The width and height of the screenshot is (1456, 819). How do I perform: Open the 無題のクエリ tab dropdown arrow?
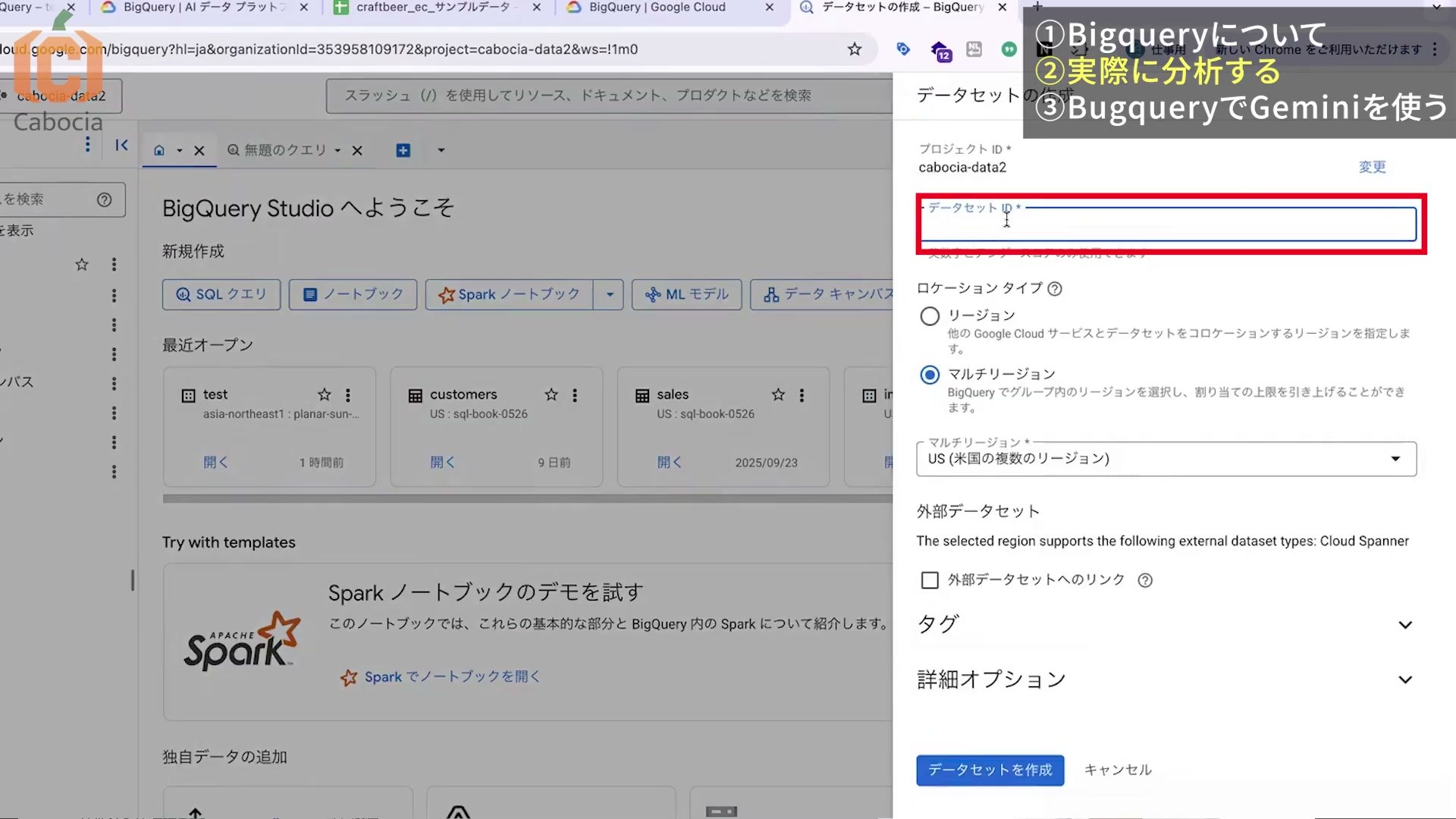[x=337, y=150]
